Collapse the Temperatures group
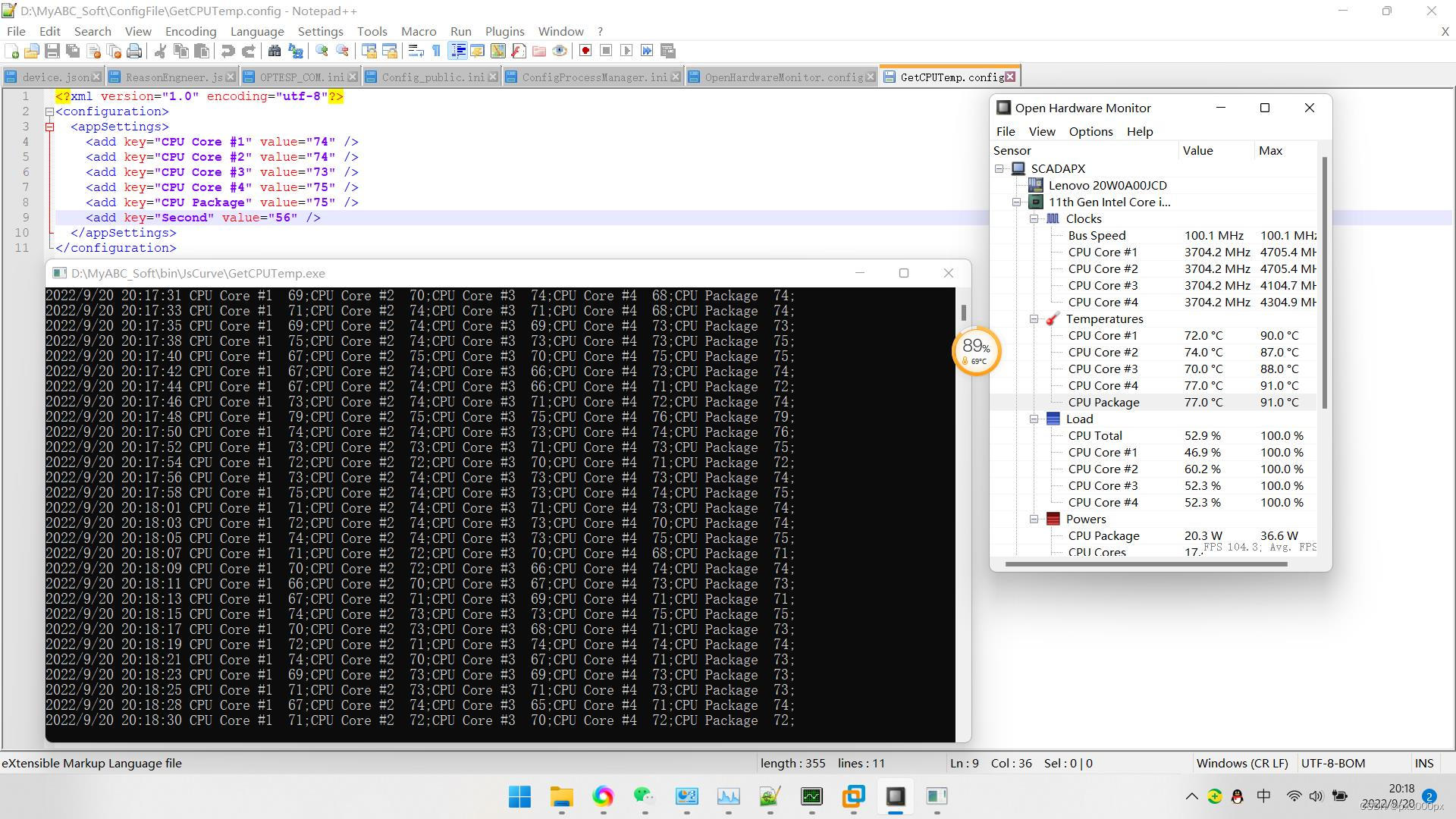This screenshot has height=819, width=1456. pyautogui.click(x=1034, y=318)
